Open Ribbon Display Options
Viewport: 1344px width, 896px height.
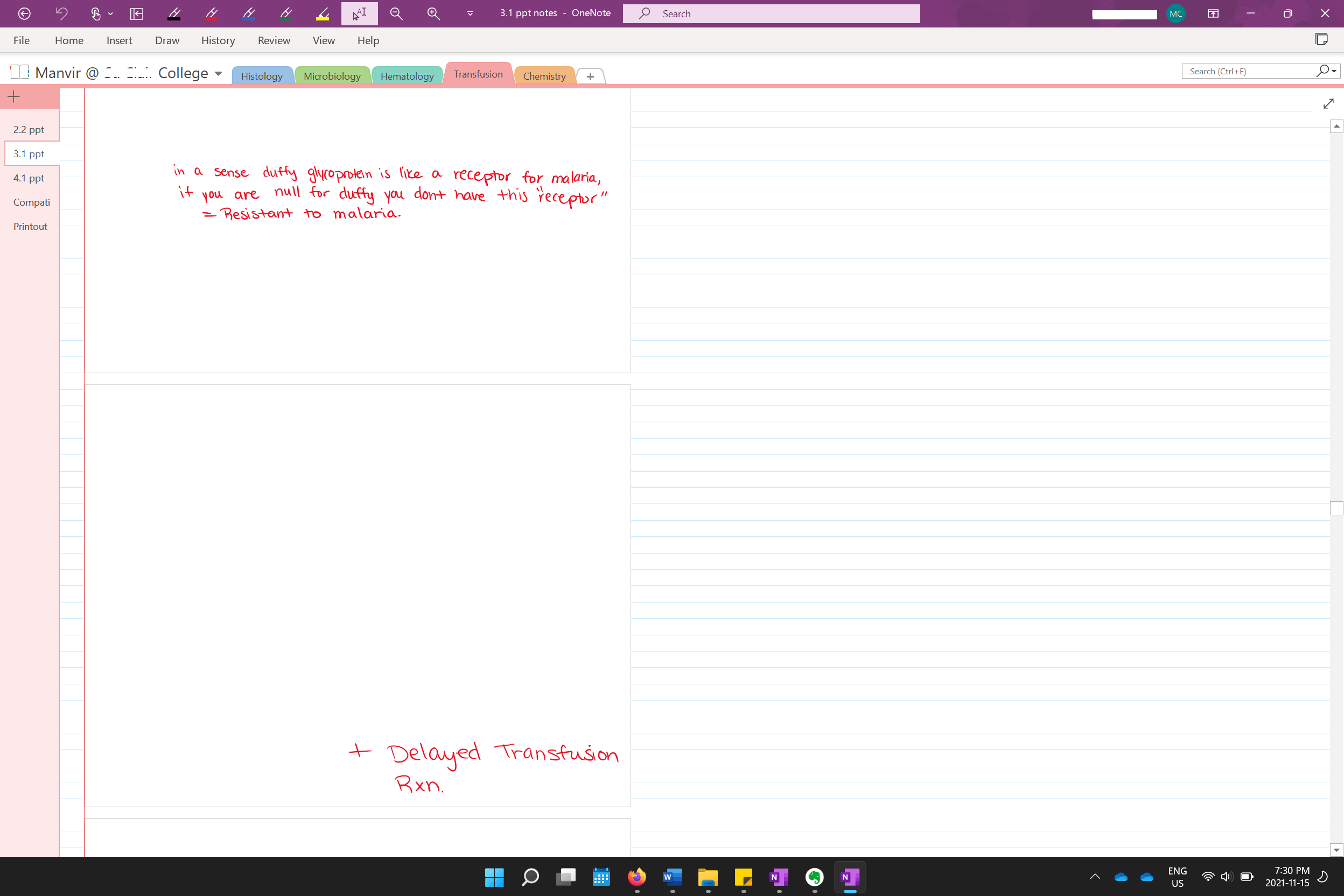(1213, 13)
